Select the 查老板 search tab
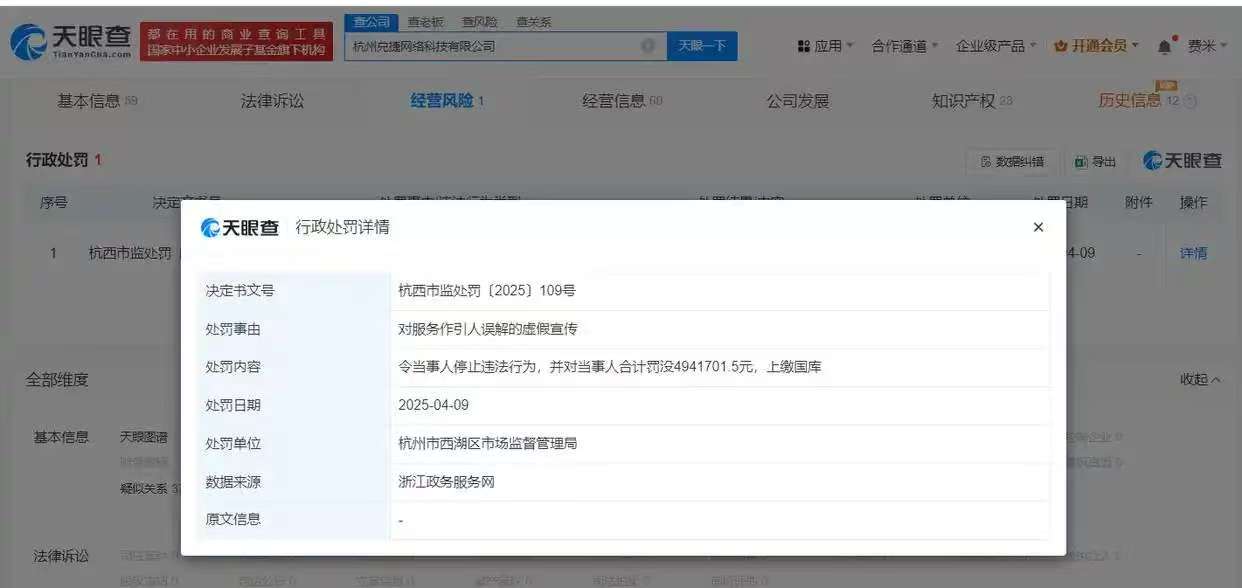Screen dimensions: 1242x588 click(x=425, y=22)
